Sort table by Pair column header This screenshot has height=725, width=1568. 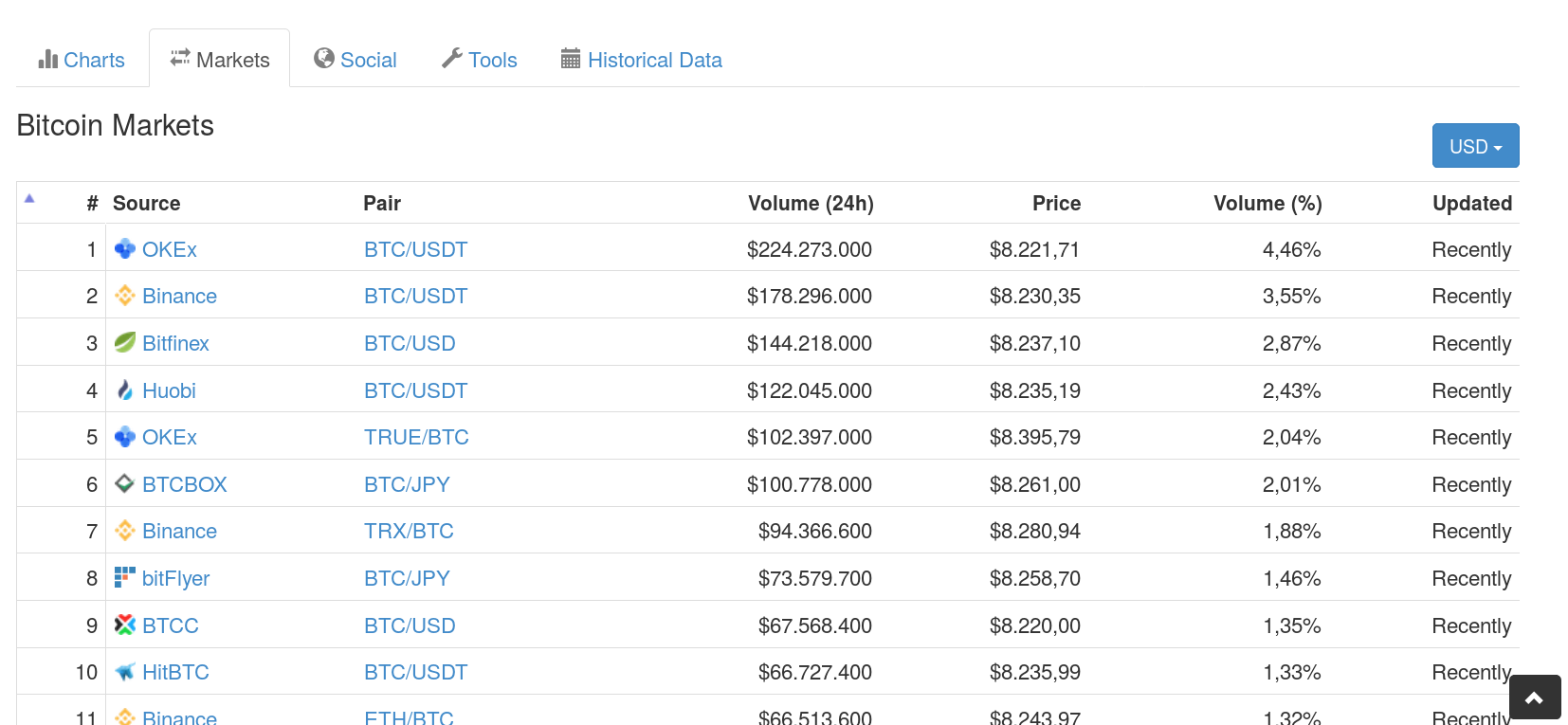point(382,203)
